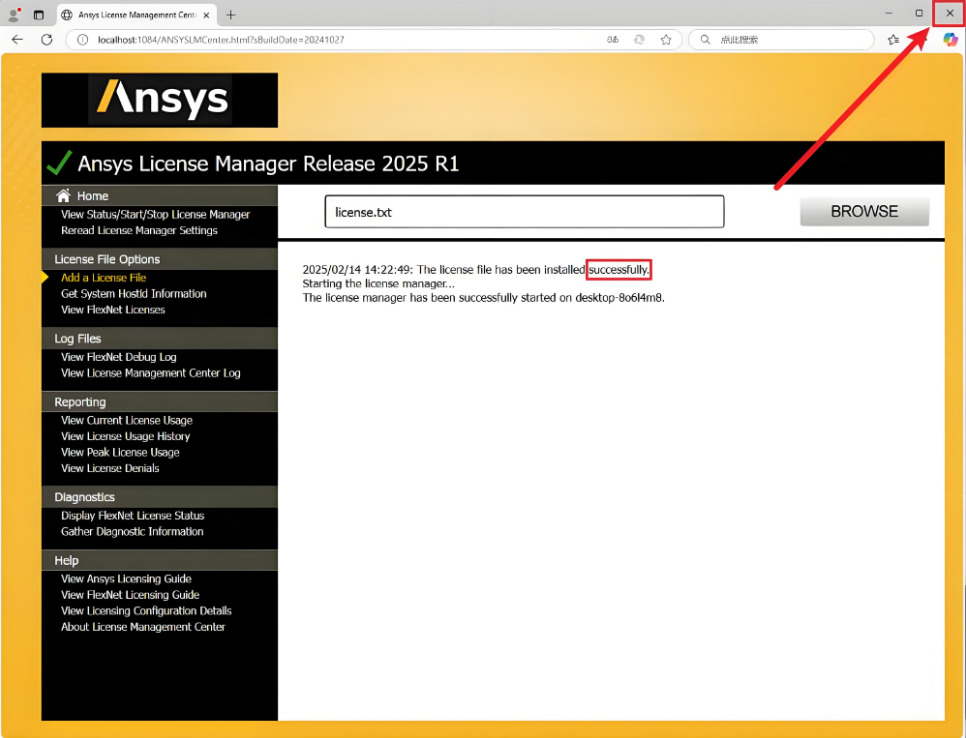Viewport: 966px width, 738px height.
Task: Click the Help section header
Action: click(x=66, y=561)
